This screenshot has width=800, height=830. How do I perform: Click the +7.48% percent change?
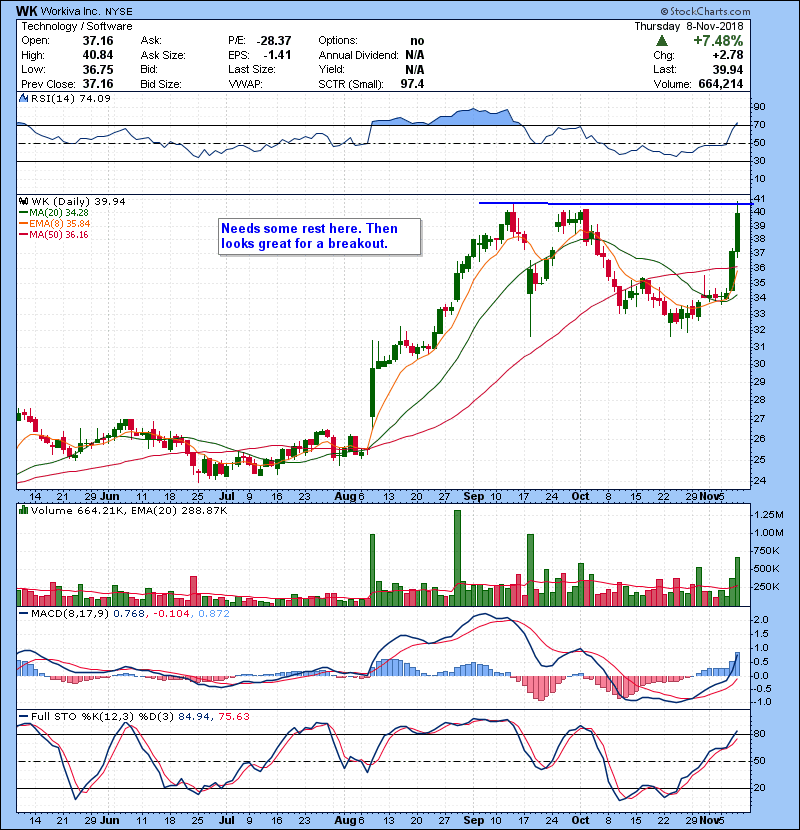coord(718,41)
